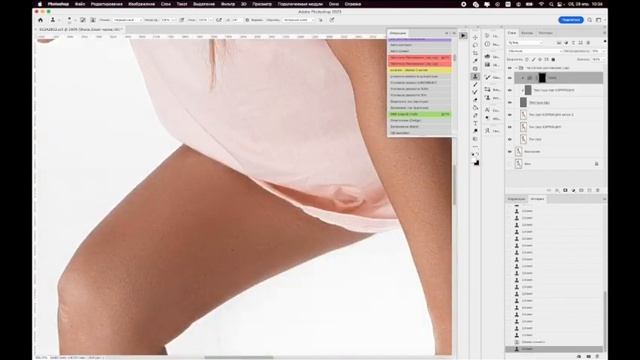640x360 pixels.
Task: Open the Изображение menu
Action: click(141, 4)
